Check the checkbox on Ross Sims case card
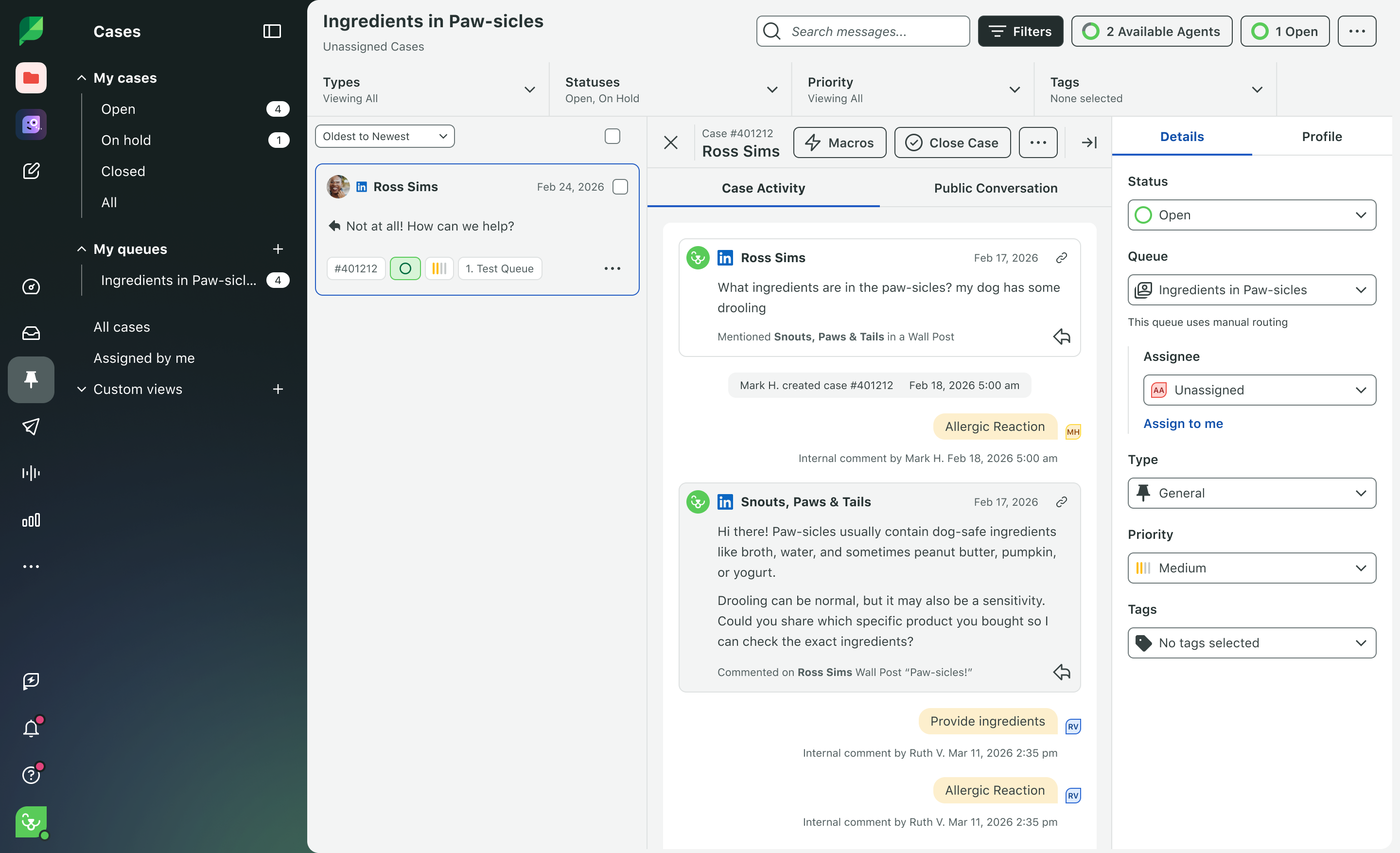 620,186
